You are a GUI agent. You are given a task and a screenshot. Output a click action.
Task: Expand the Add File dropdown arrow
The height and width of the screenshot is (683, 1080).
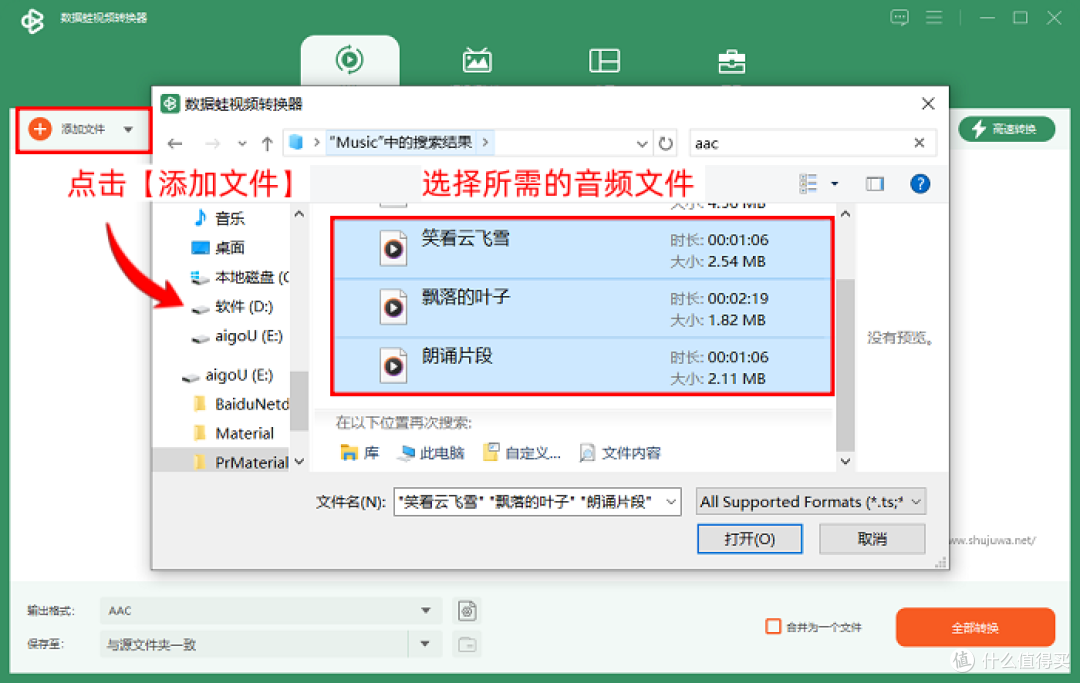(128, 129)
